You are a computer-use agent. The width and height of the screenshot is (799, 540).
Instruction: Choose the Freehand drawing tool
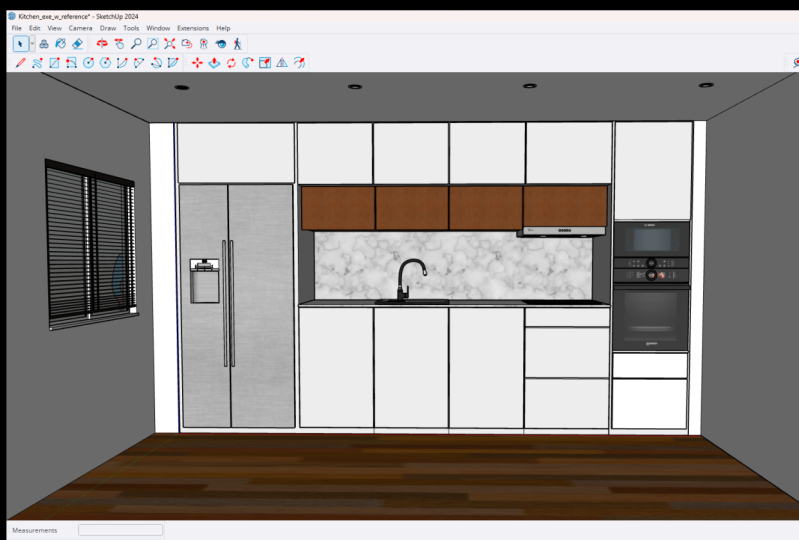[x=37, y=63]
